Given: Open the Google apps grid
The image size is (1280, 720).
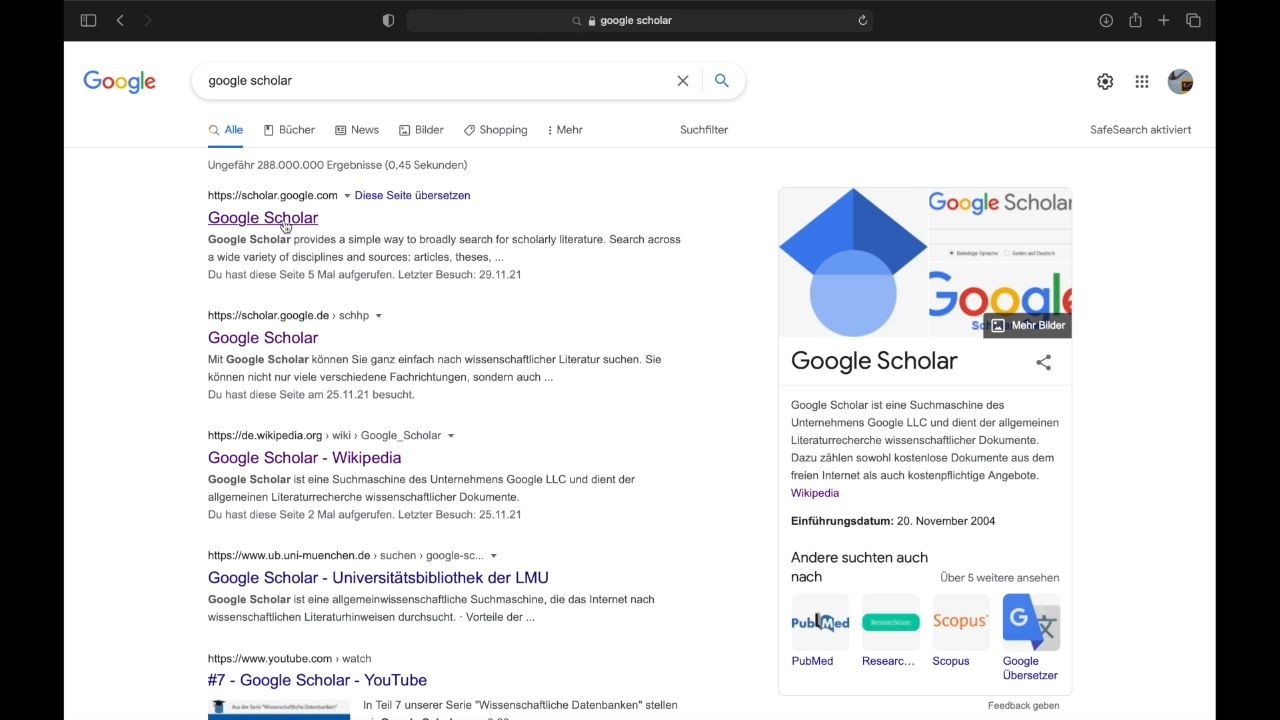Looking at the screenshot, I should point(1142,82).
